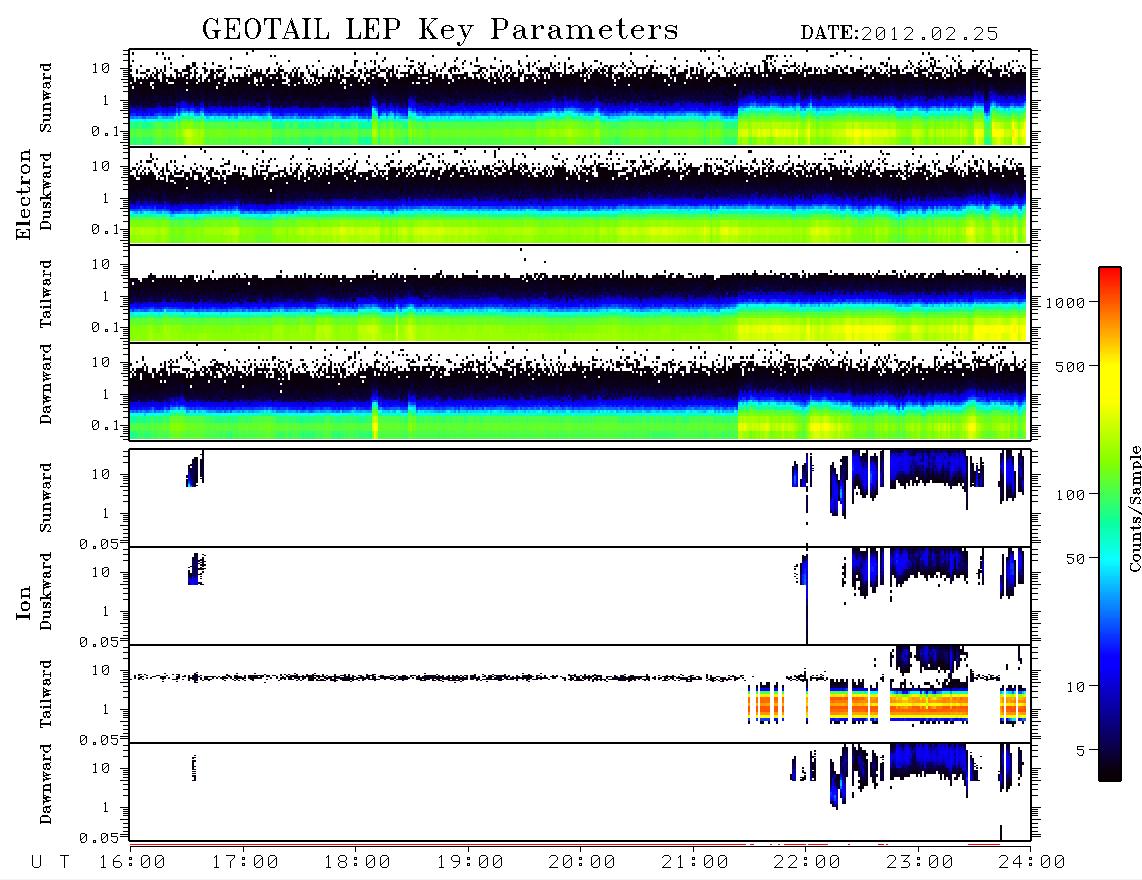
Task: Click the Electron Tailward spectrogram panel
Action: pyautogui.click(x=580, y=294)
